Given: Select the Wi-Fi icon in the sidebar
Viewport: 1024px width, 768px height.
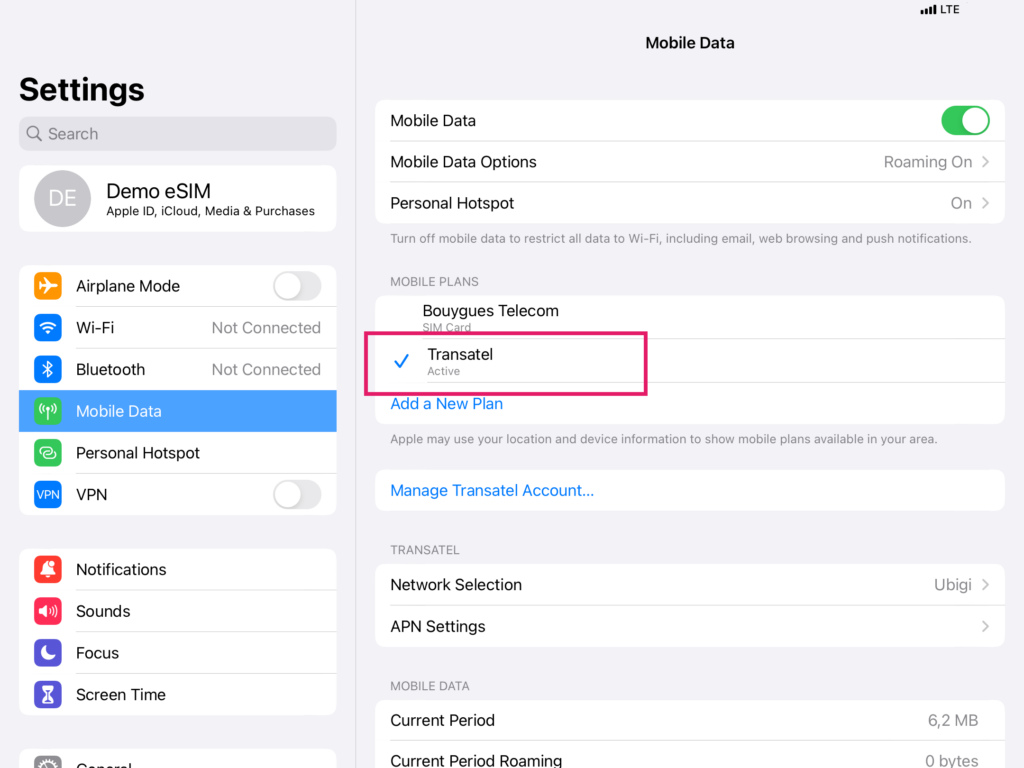Looking at the screenshot, I should pyautogui.click(x=47, y=327).
